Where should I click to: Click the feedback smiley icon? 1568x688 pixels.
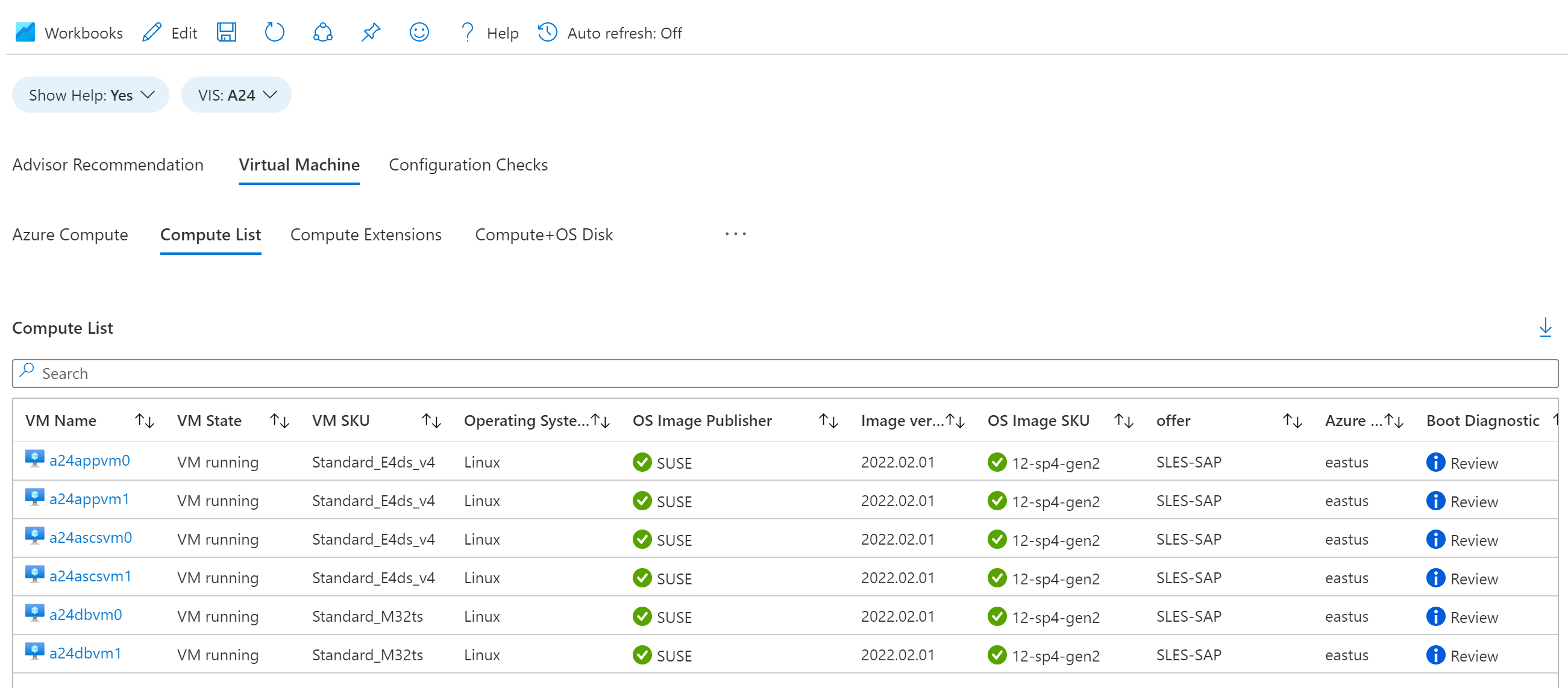(419, 33)
